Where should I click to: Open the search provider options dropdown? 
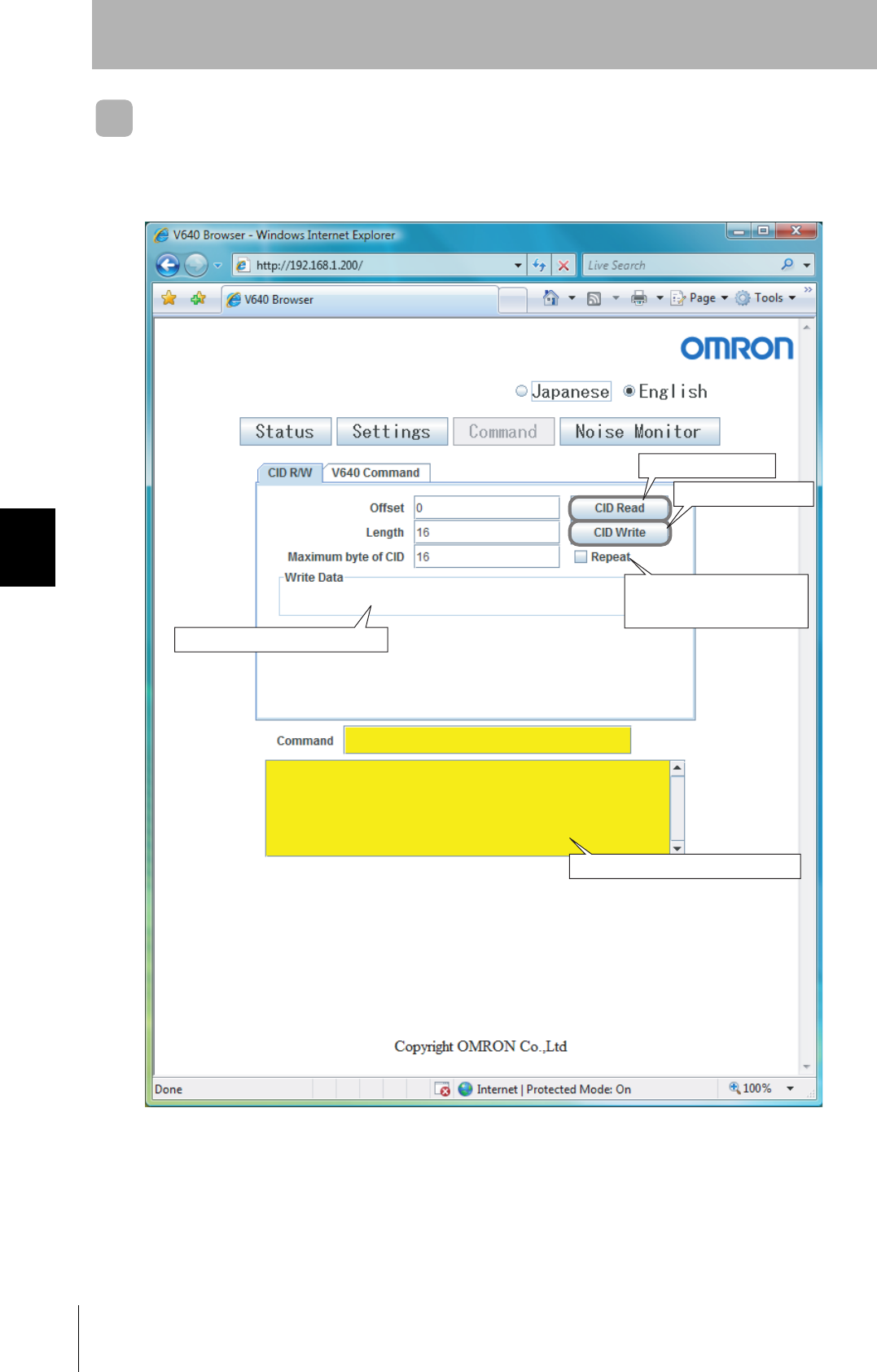[x=807, y=266]
